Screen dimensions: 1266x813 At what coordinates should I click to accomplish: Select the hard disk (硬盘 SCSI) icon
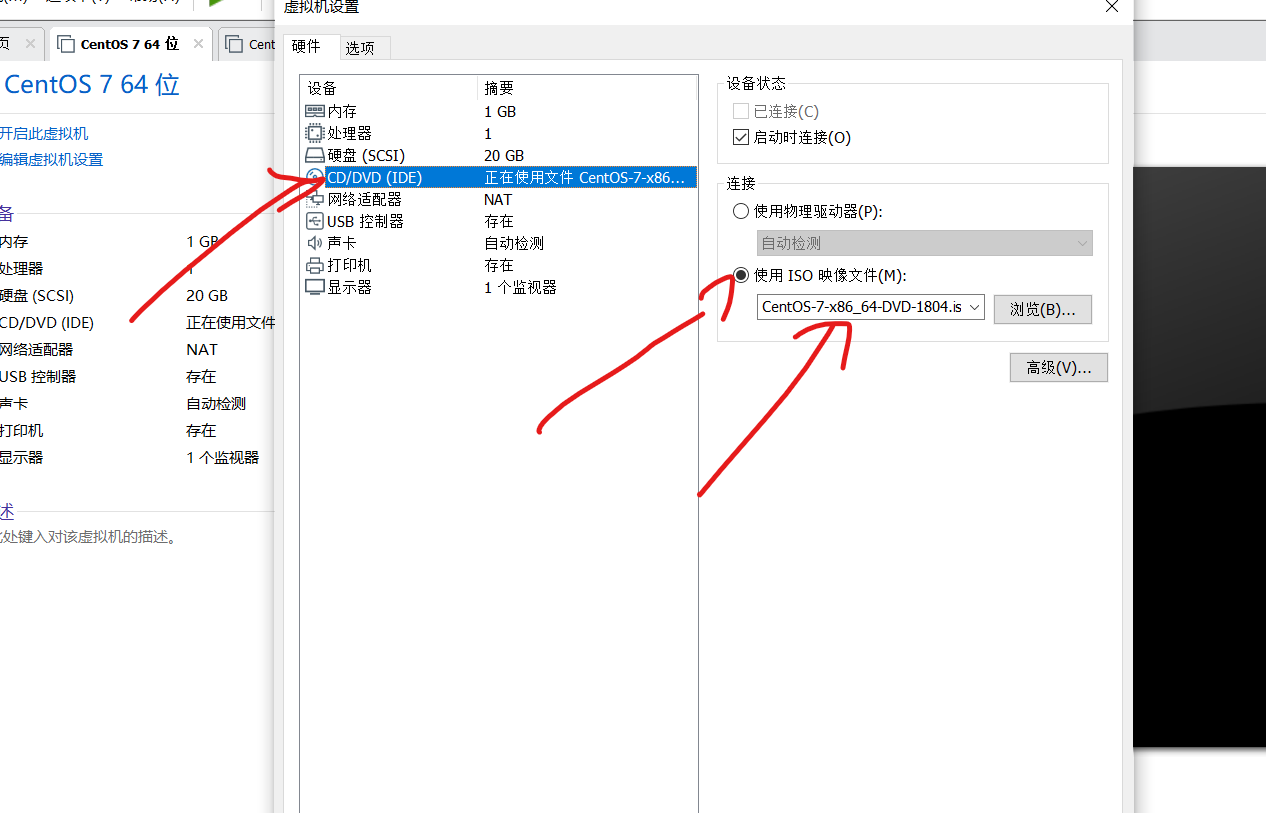tap(315, 155)
